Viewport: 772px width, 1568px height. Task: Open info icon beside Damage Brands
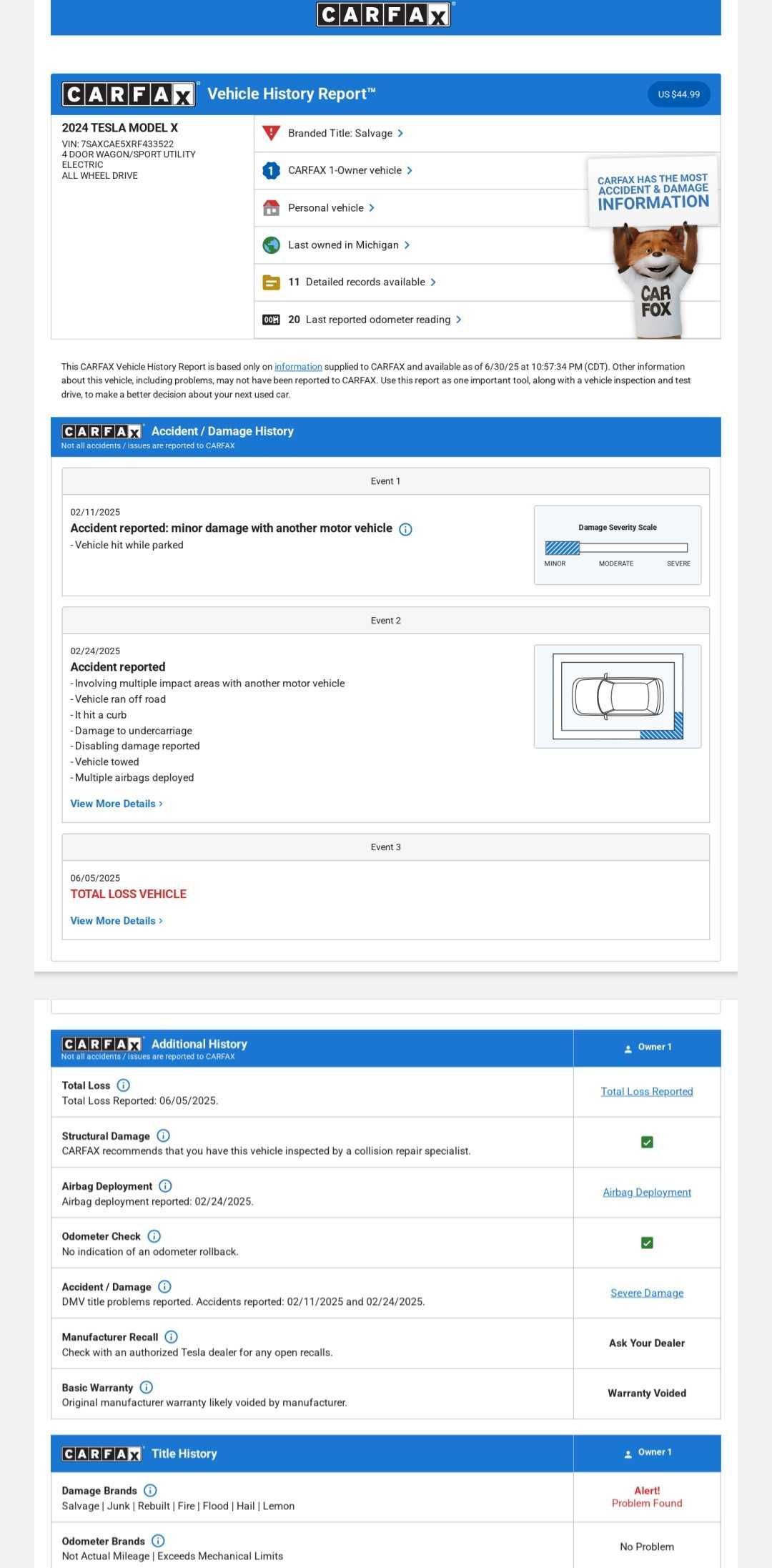[x=150, y=1490]
